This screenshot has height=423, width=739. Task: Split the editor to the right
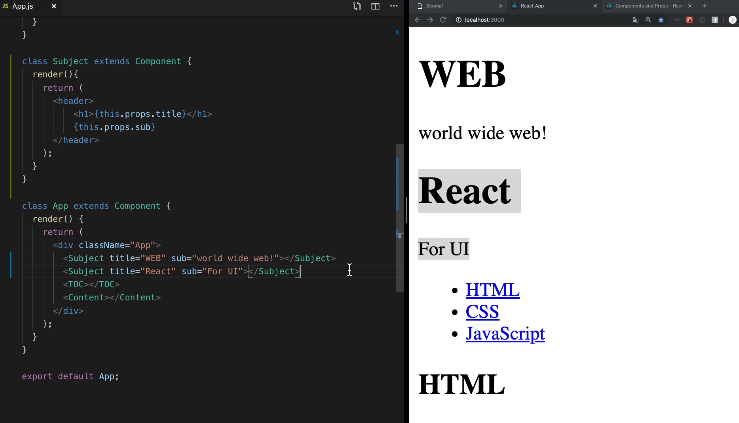click(375, 6)
